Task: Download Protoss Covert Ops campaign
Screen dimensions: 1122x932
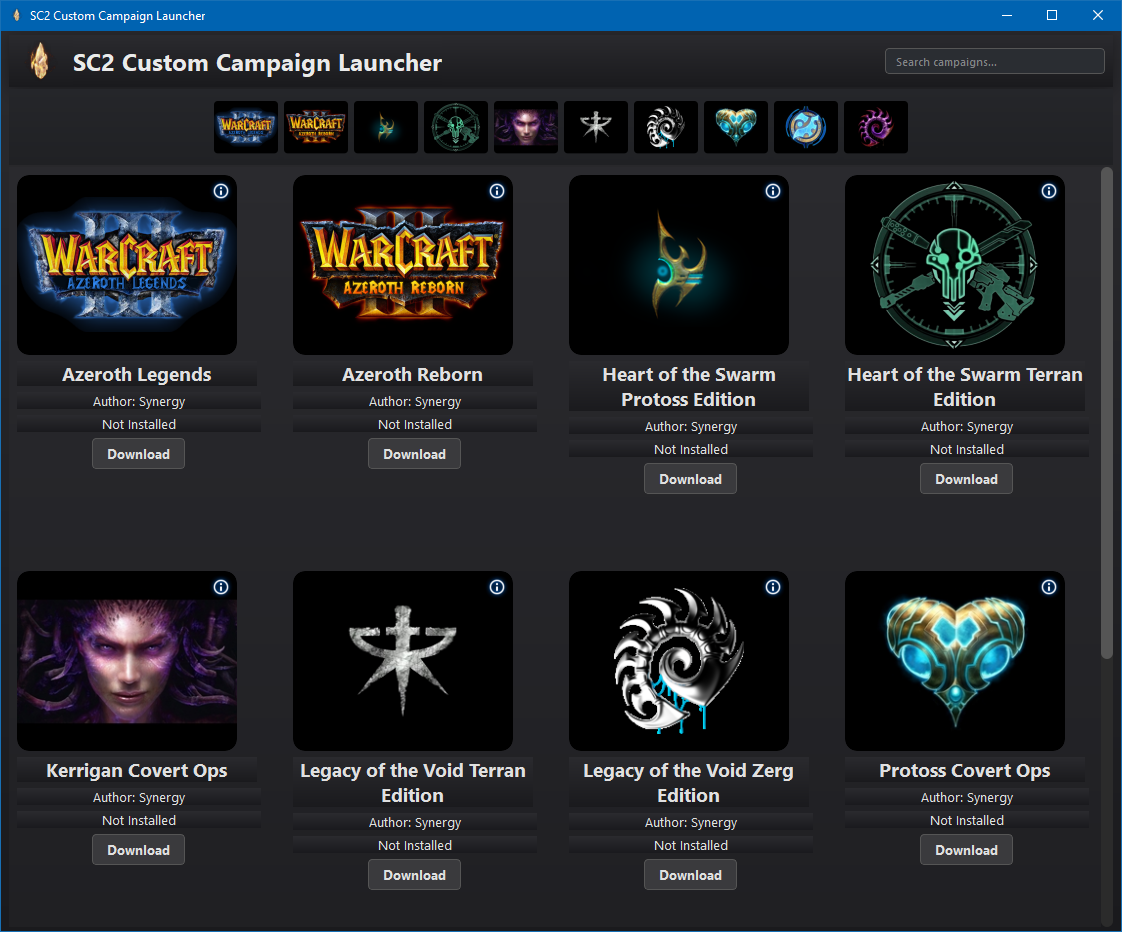Action: (966, 850)
